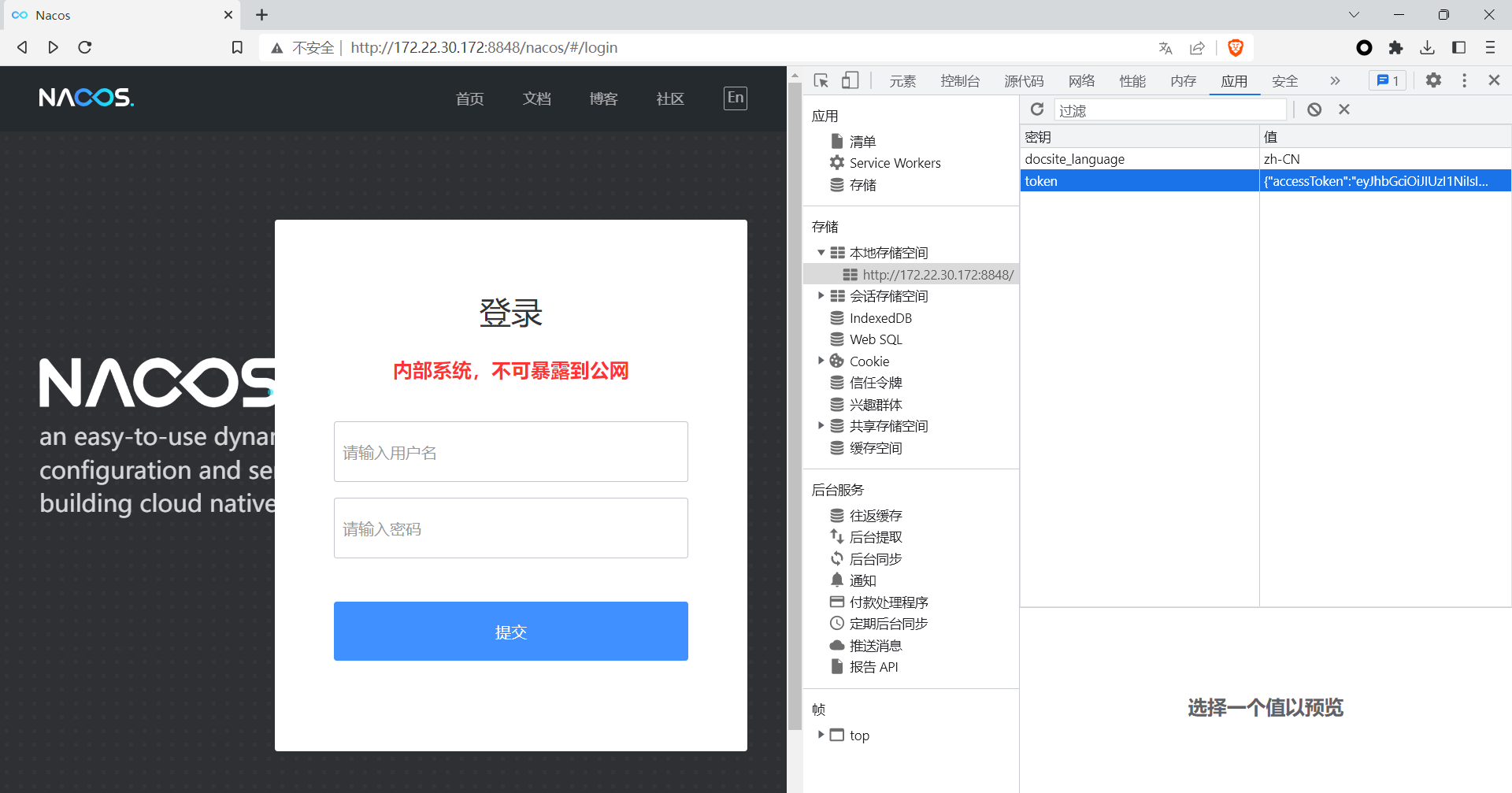Image resolution: width=1512 pixels, height=793 pixels.
Task: Open IndexedDB in storage sidebar
Action: click(x=880, y=318)
